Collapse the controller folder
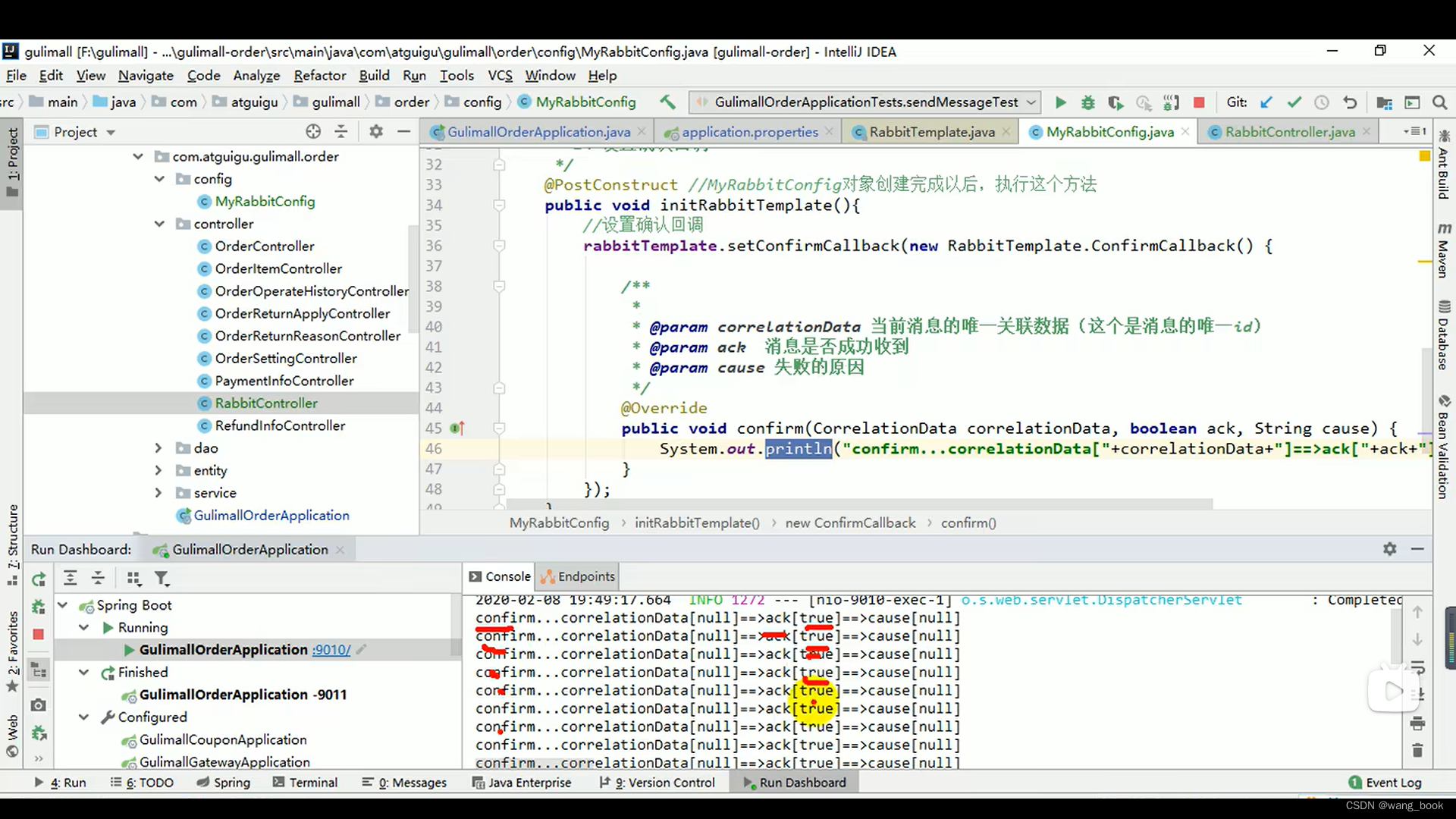This screenshot has width=1456, height=819. click(x=159, y=224)
